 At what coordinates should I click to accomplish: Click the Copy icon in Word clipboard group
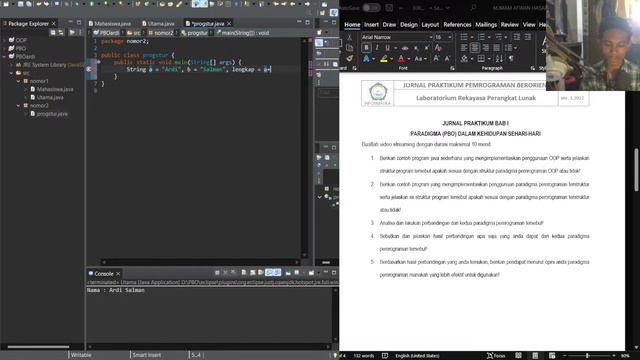pos(349,48)
